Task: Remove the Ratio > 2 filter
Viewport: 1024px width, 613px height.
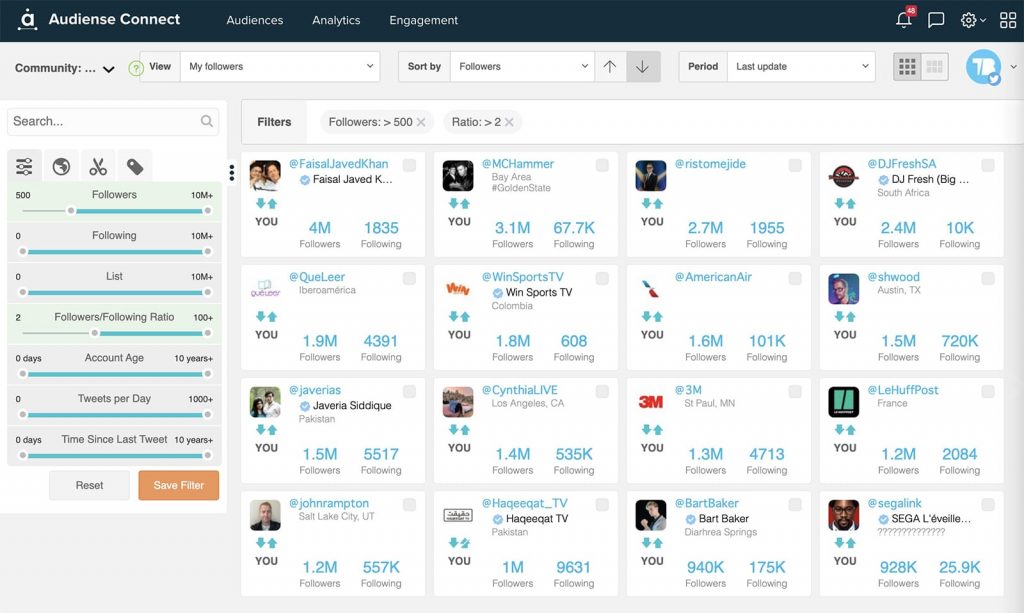Action: [x=509, y=122]
